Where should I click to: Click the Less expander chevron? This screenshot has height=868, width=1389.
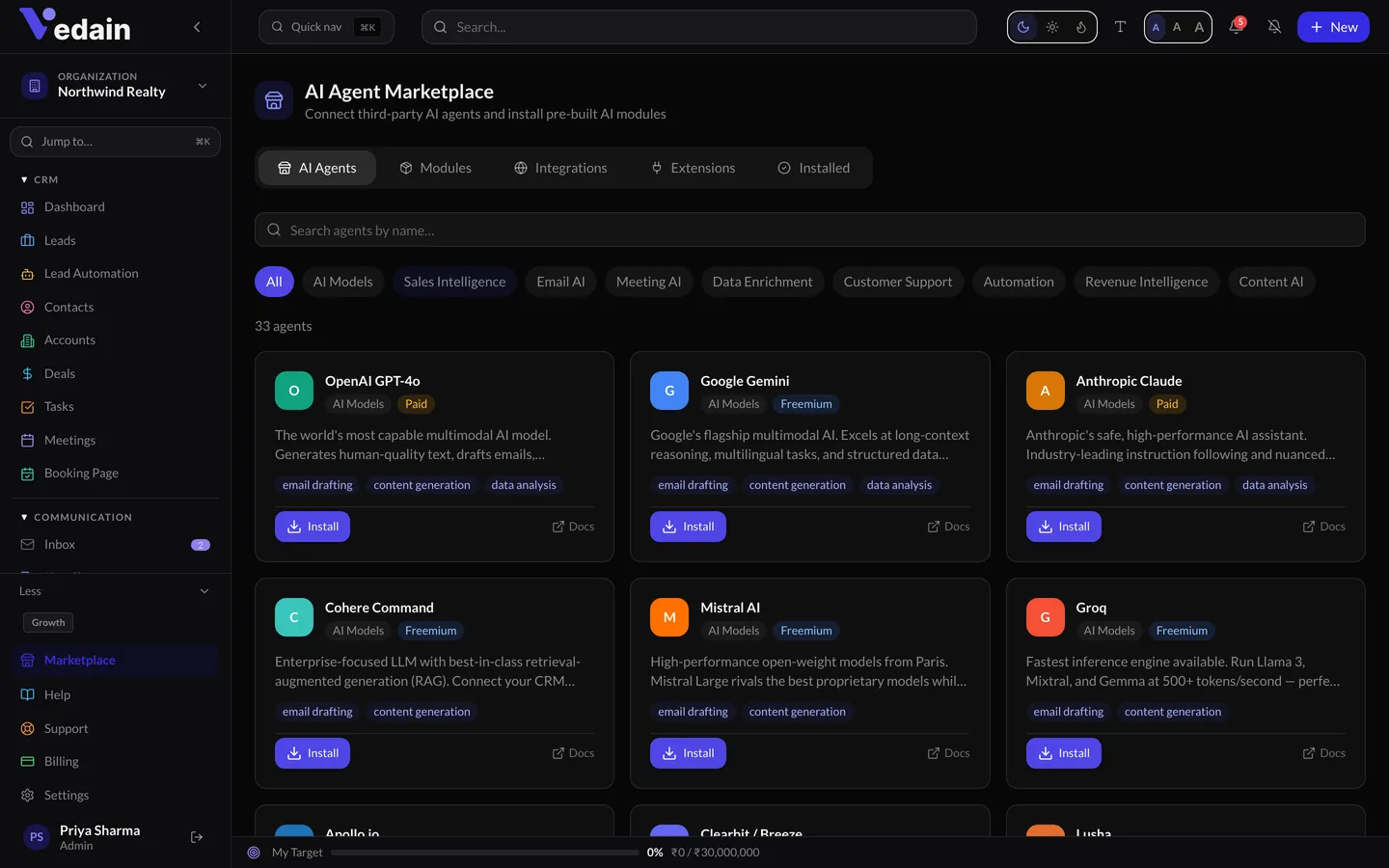coord(204,591)
